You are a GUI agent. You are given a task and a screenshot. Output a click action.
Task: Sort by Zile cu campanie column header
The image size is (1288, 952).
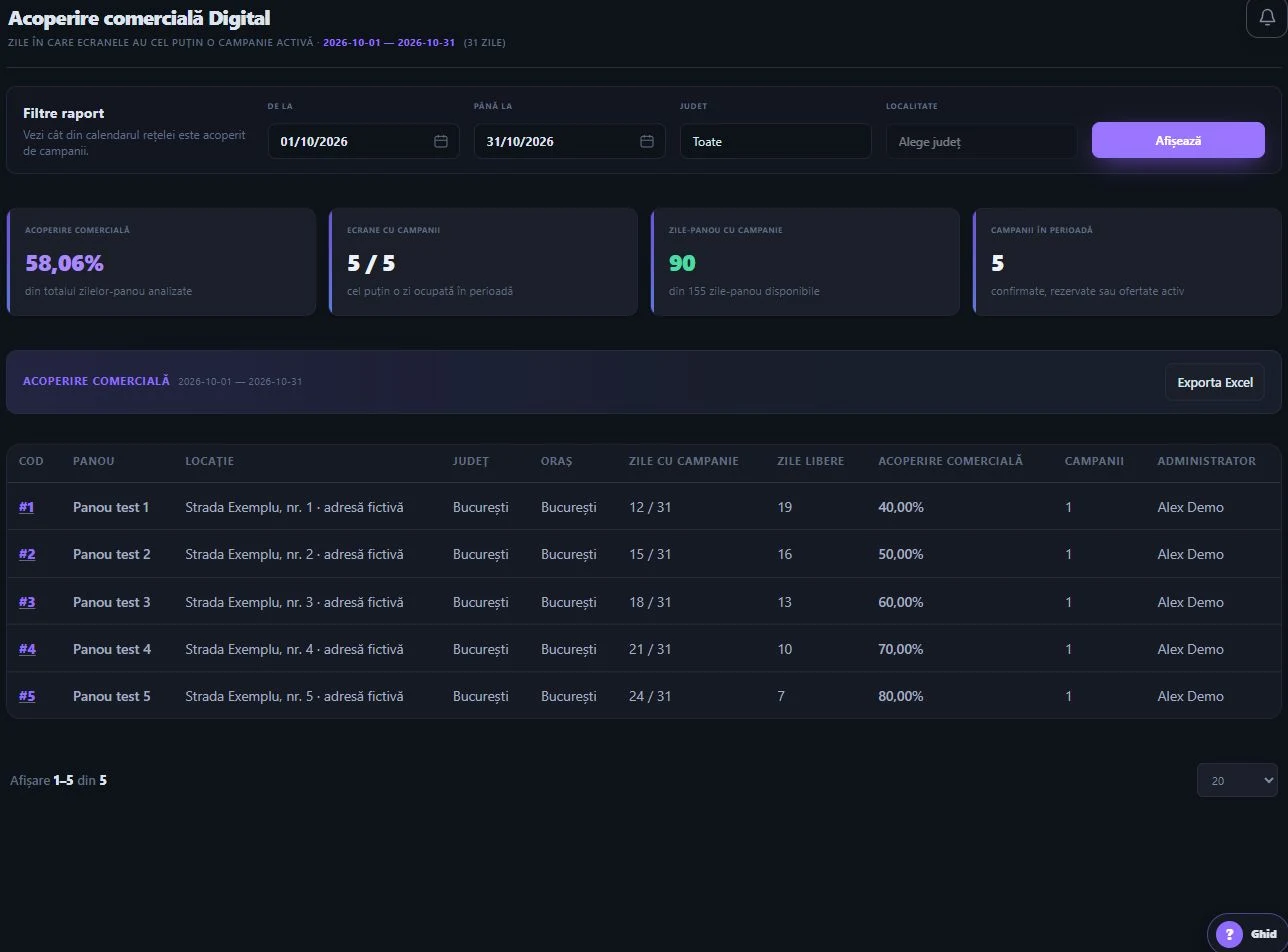pos(684,461)
